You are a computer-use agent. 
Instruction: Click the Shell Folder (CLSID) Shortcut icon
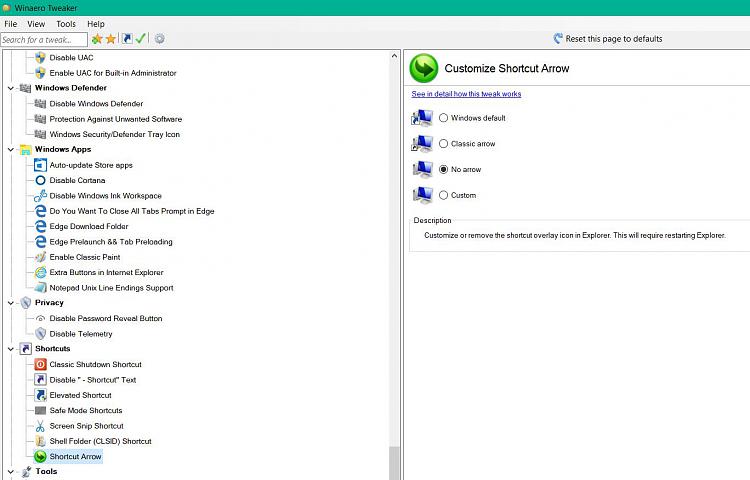pos(40,441)
